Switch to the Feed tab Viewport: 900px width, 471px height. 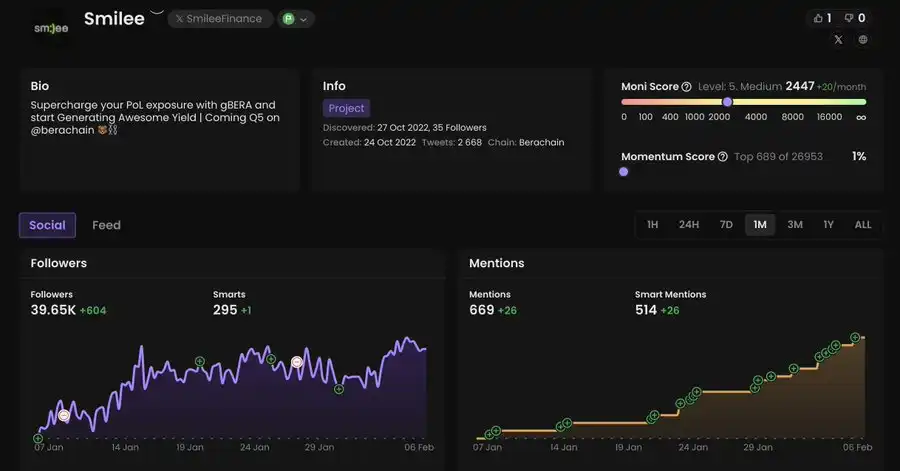[106, 225]
